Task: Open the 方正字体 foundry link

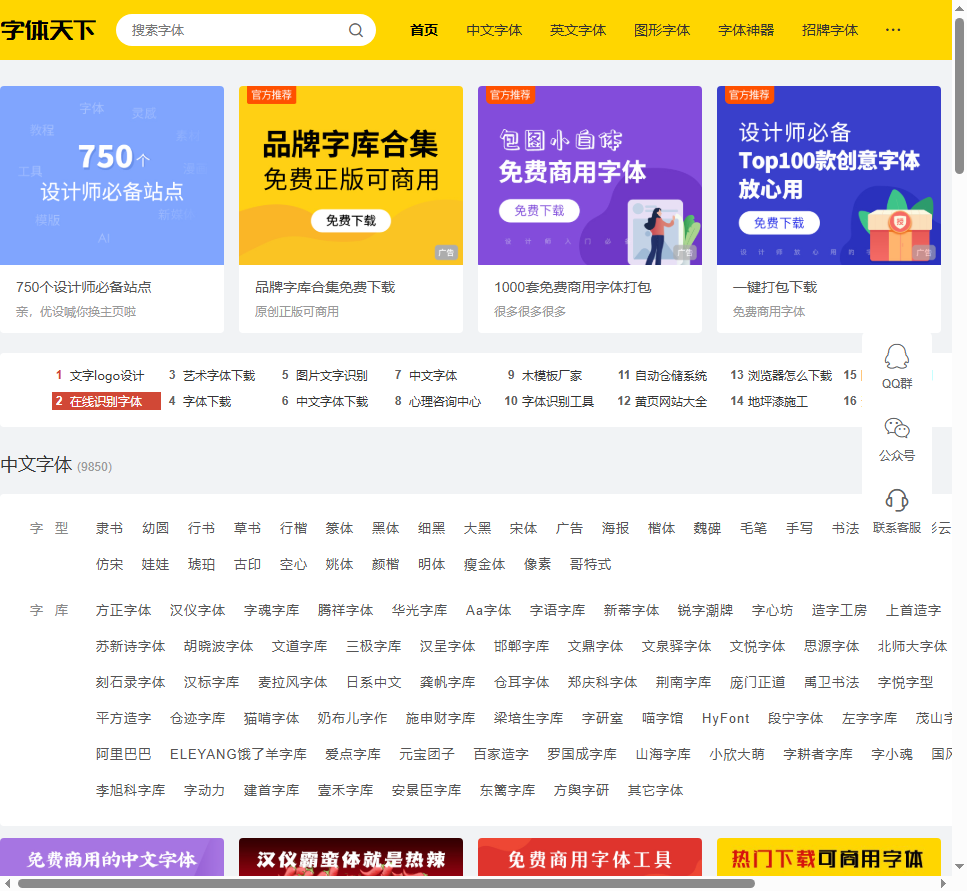Action: [x=123, y=610]
